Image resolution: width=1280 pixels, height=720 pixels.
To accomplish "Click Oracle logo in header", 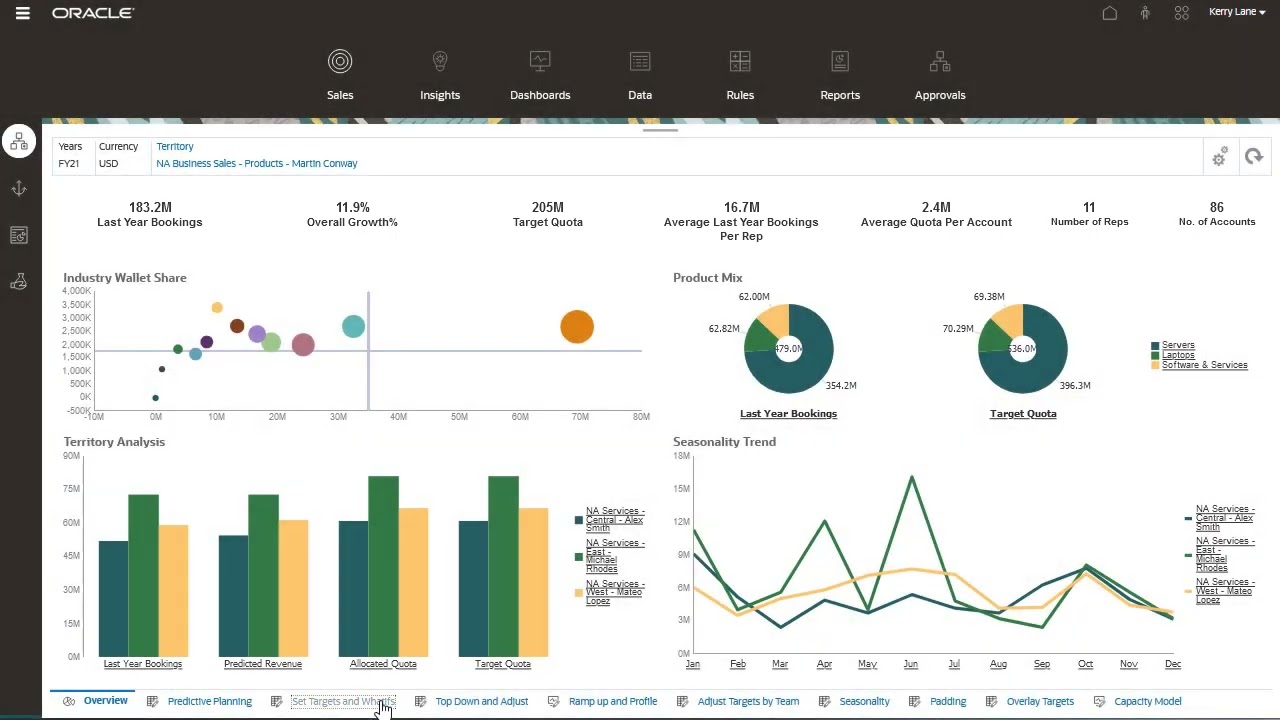I will (x=93, y=13).
